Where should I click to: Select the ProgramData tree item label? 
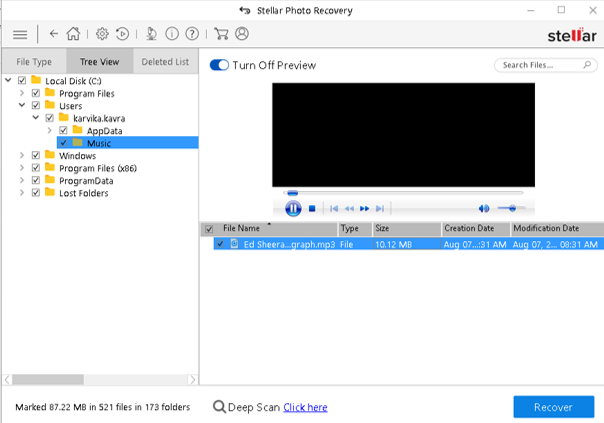86,181
